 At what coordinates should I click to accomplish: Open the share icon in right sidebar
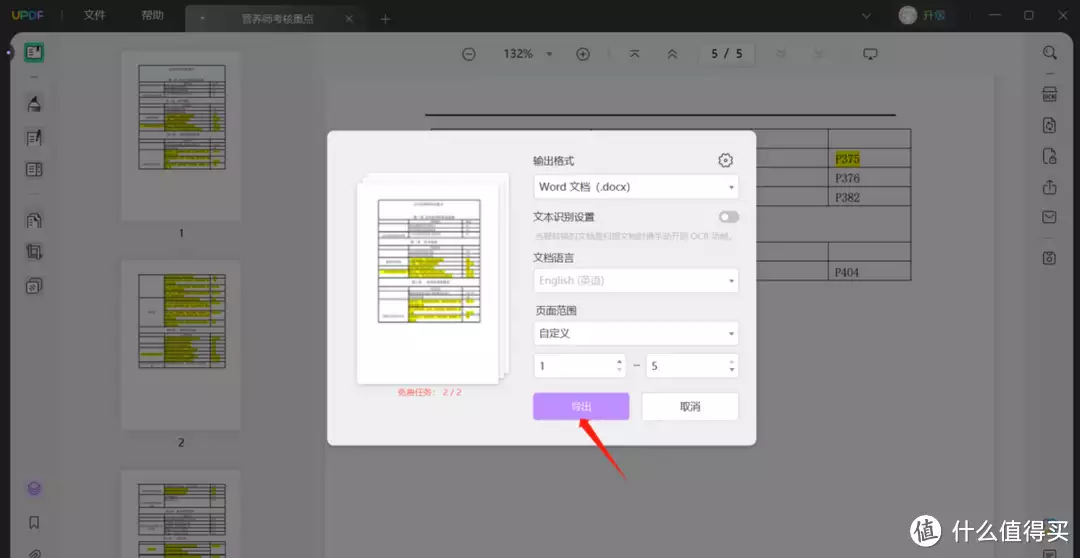coord(1049,187)
